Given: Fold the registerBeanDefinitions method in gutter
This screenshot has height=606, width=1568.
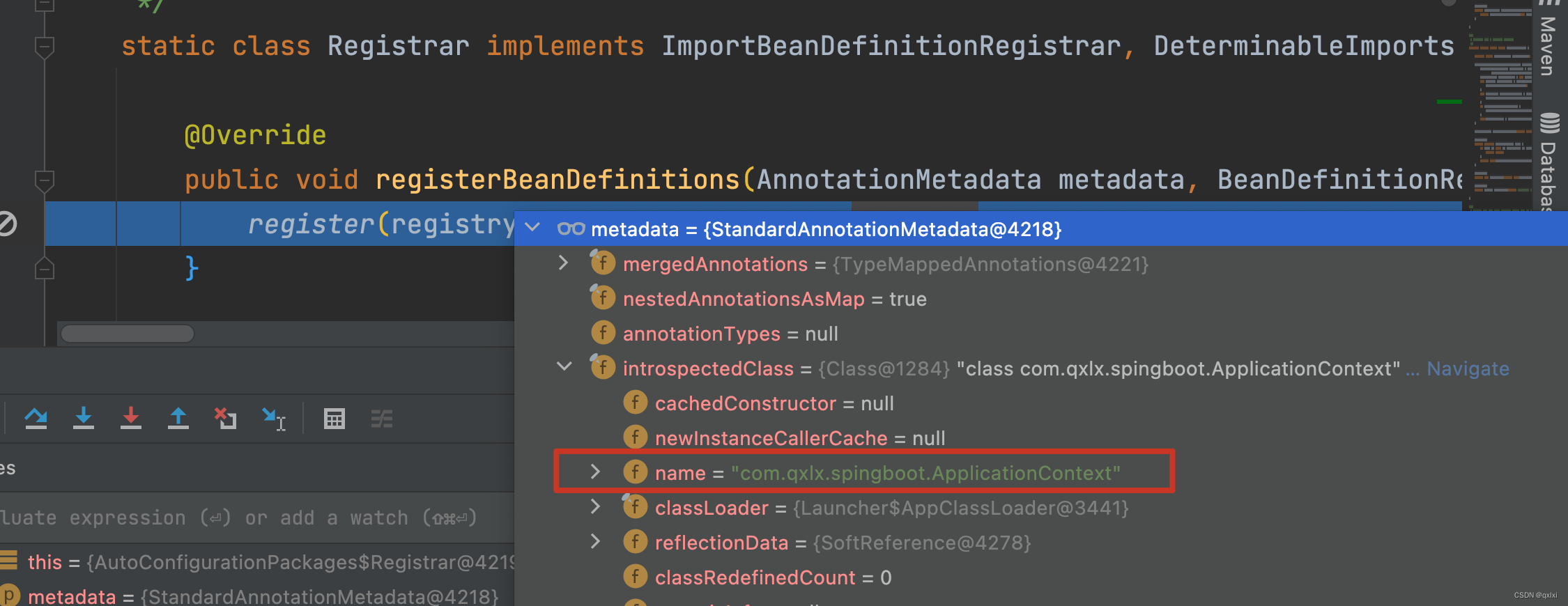Looking at the screenshot, I should point(45,180).
